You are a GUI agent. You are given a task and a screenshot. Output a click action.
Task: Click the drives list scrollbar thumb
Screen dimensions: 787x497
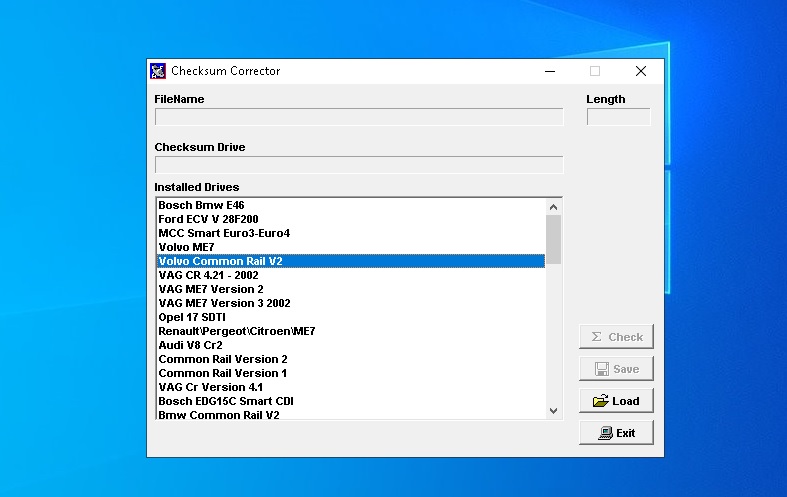click(x=553, y=239)
